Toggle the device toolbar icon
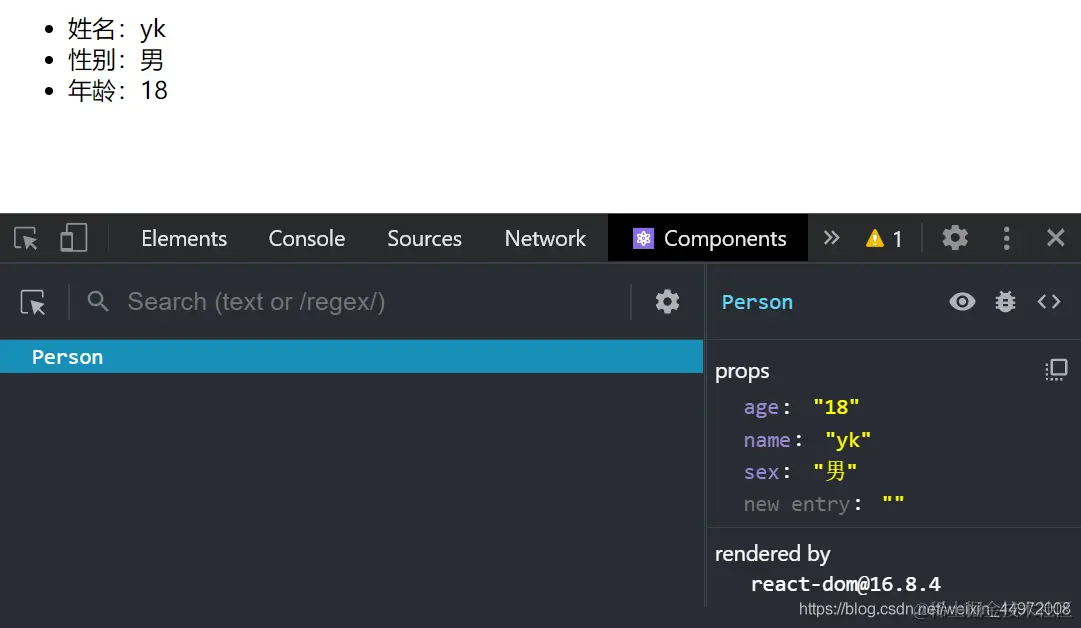Screen dimensions: 1081x628 tap(73, 238)
